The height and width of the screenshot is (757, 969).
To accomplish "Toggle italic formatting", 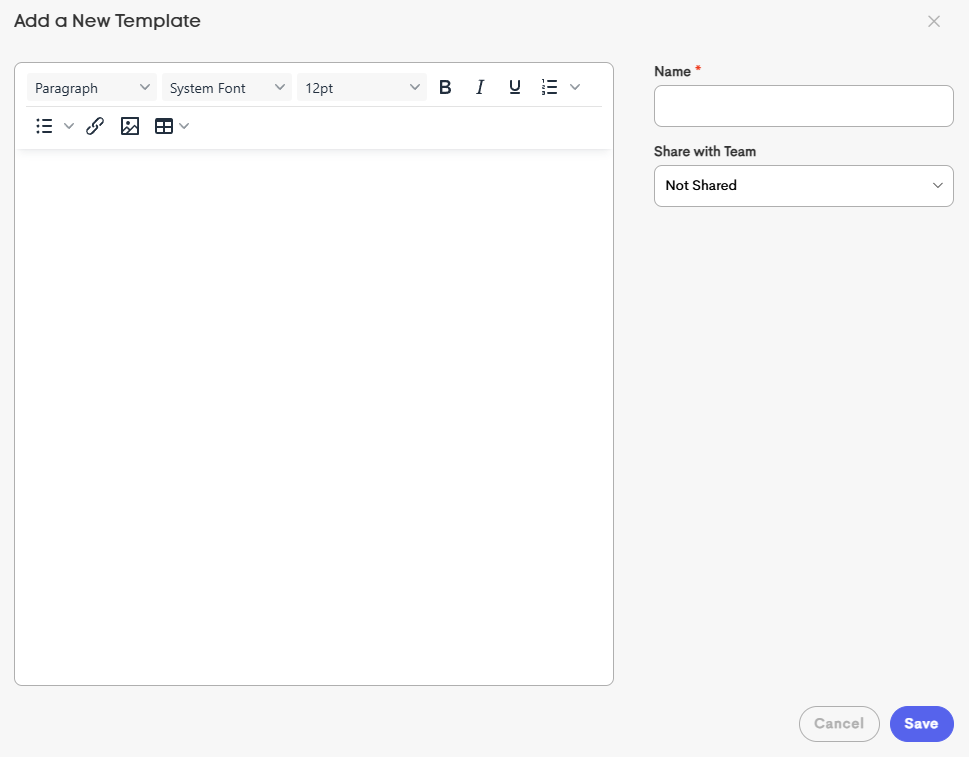I will coord(480,87).
